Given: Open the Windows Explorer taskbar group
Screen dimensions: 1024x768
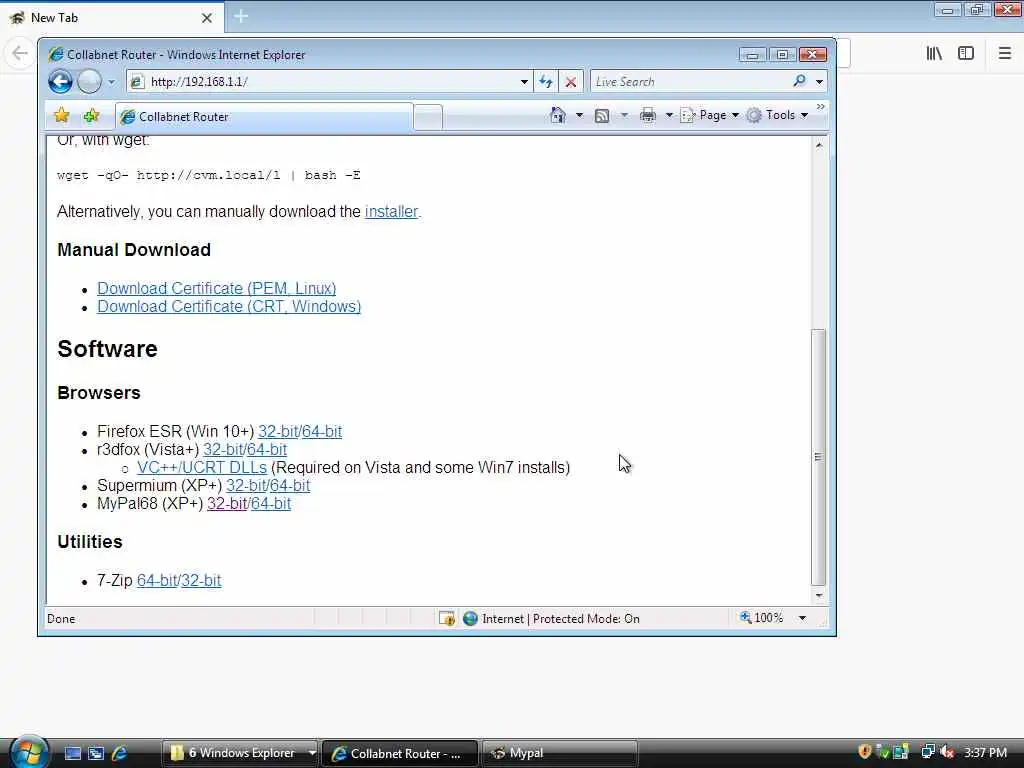Looking at the screenshot, I should (x=240, y=753).
